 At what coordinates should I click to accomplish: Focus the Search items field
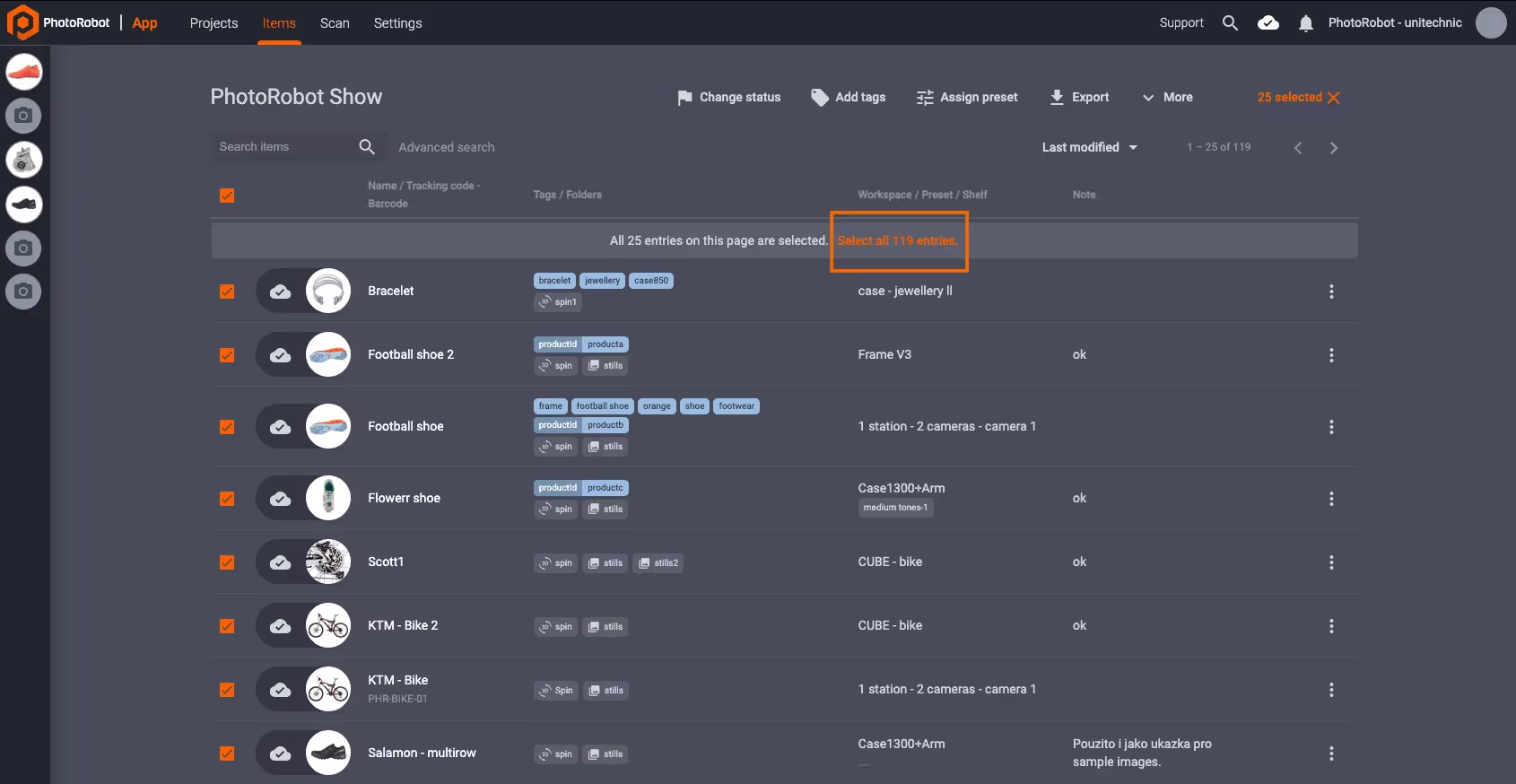[x=283, y=147]
